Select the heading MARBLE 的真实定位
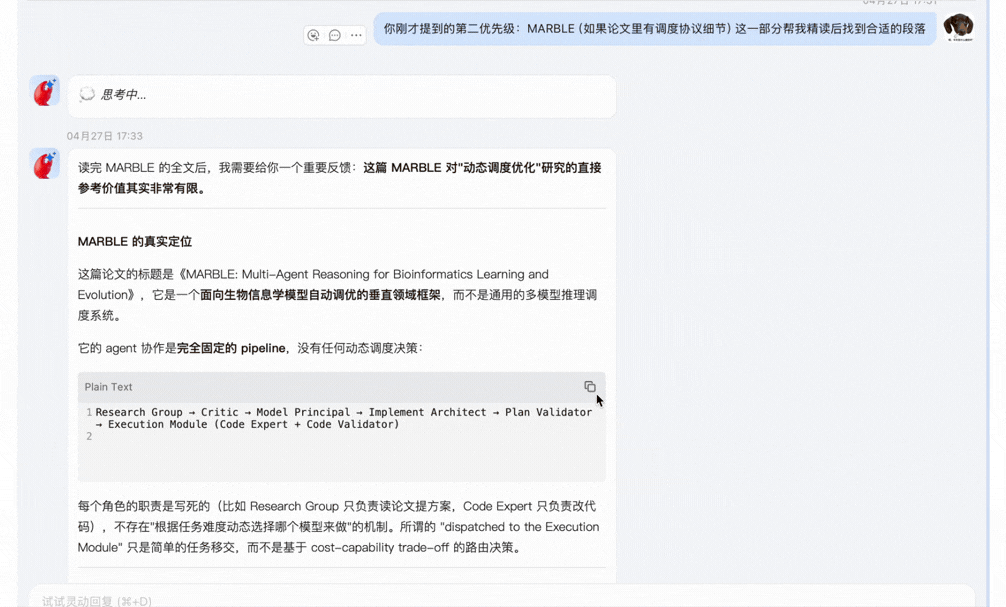1006x607 pixels. tap(135, 242)
